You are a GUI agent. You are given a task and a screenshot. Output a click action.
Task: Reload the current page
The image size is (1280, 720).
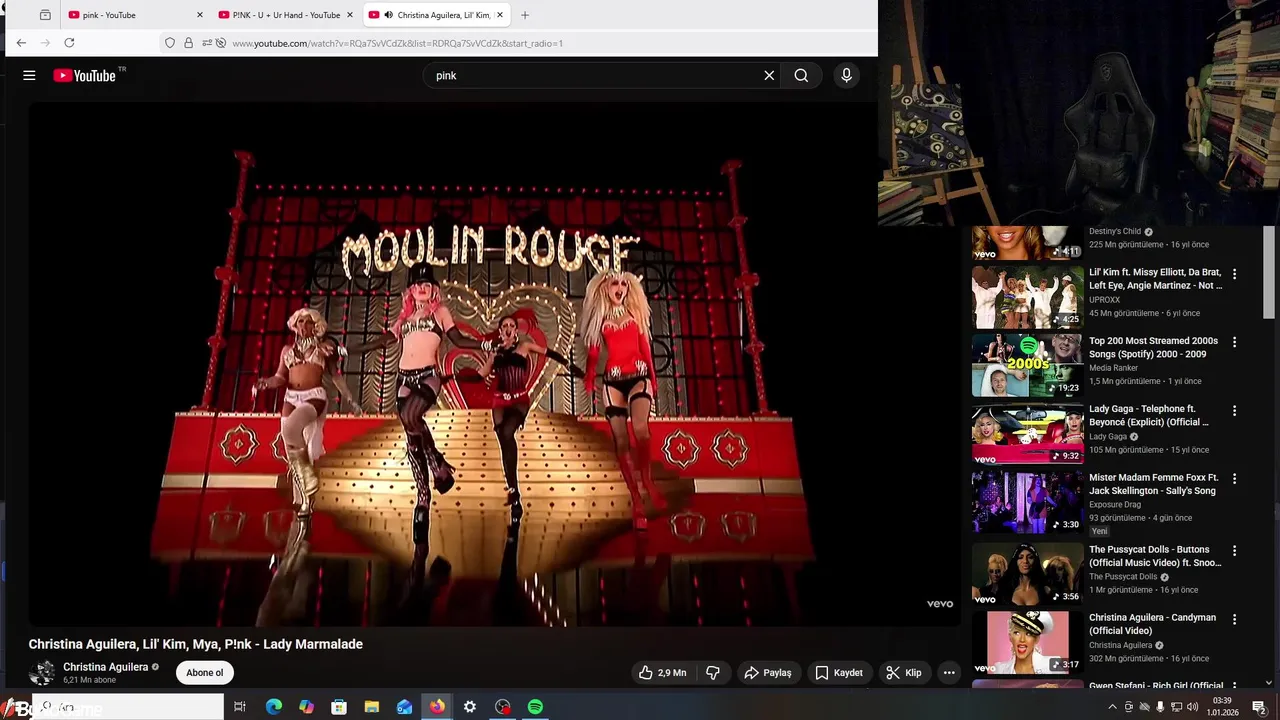(69, 43)
